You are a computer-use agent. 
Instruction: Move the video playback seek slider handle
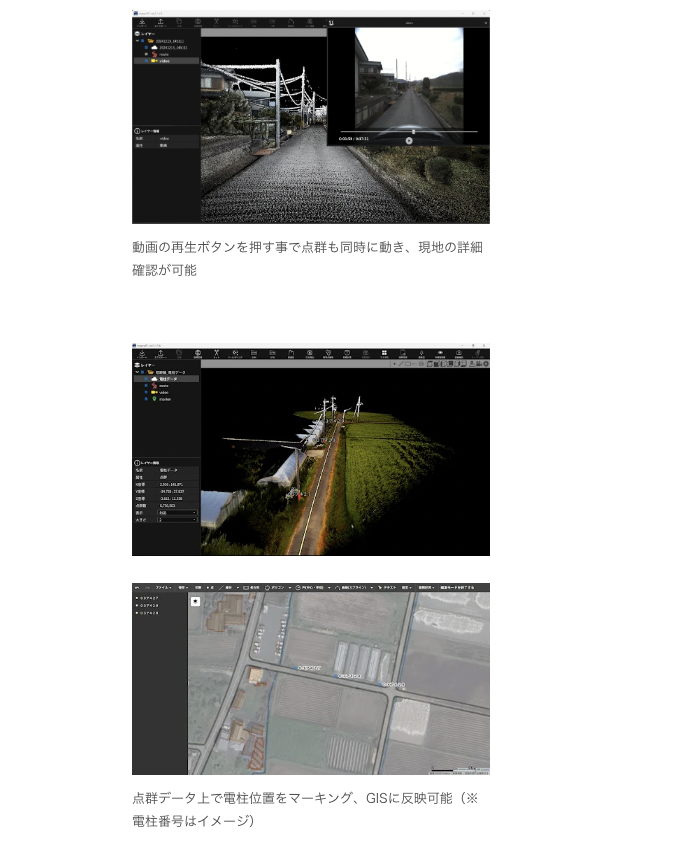tap(413, 132)
